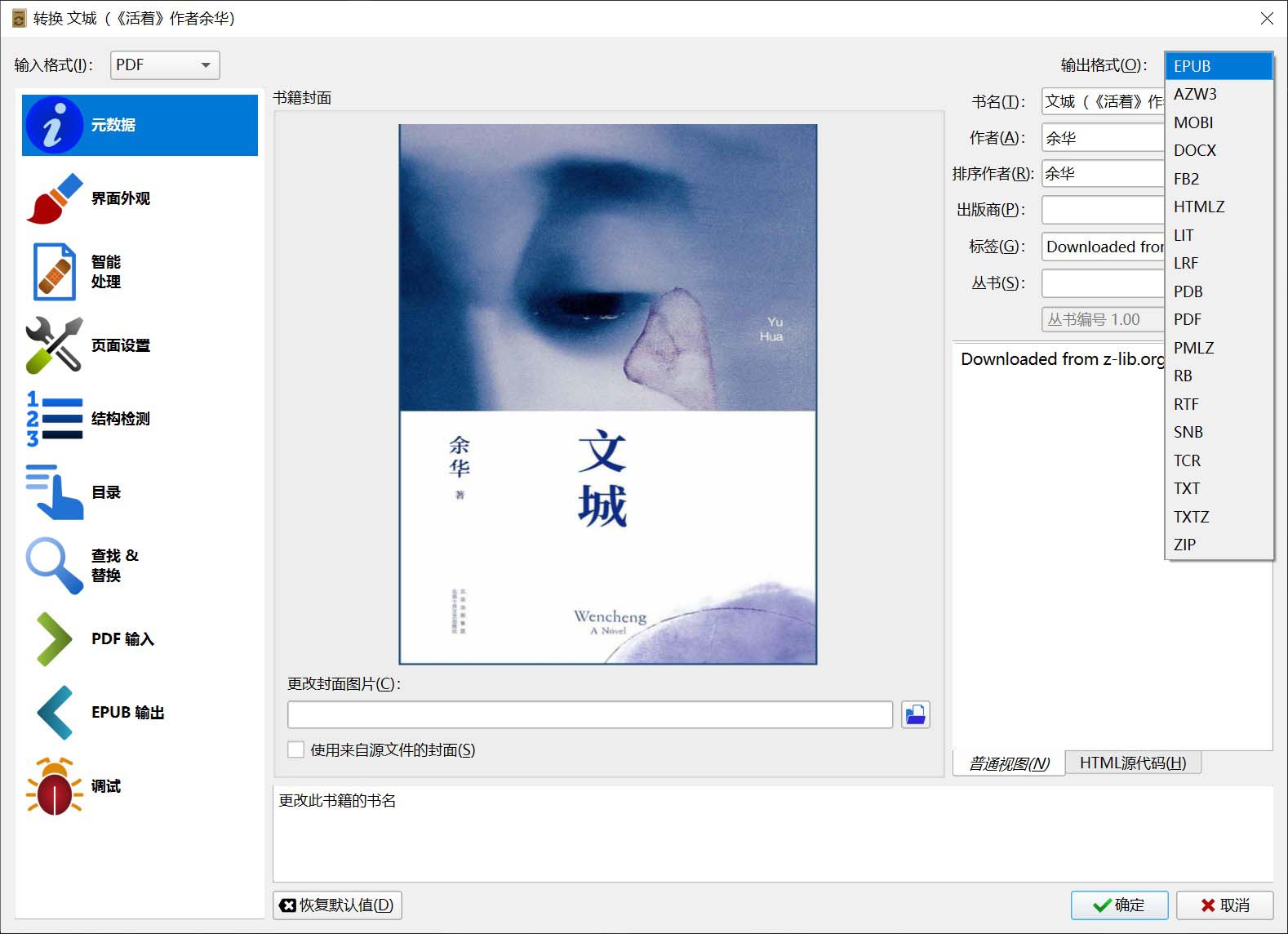Click the 作者 author field

[x=1104, y=138]
